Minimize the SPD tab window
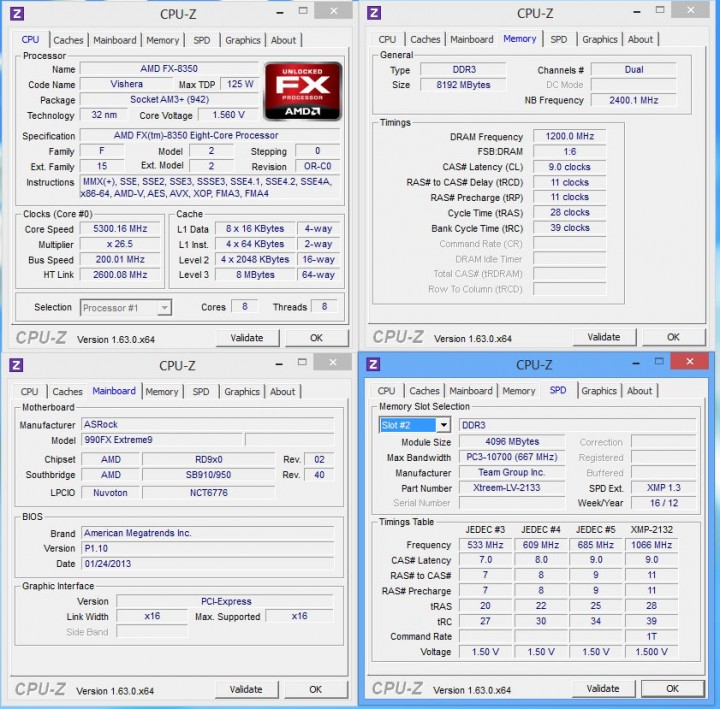This screenshot has height=709, width=720. point(636,364)
